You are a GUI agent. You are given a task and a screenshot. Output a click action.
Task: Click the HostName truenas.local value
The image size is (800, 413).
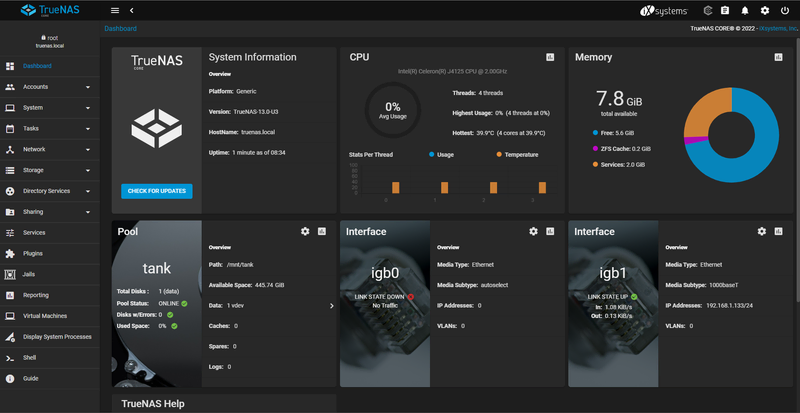pyautogui.click(x=258, y=132)
